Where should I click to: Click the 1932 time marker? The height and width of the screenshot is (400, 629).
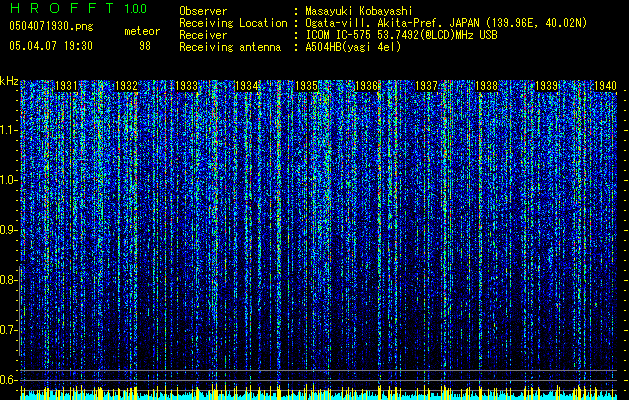click(126, 86)
